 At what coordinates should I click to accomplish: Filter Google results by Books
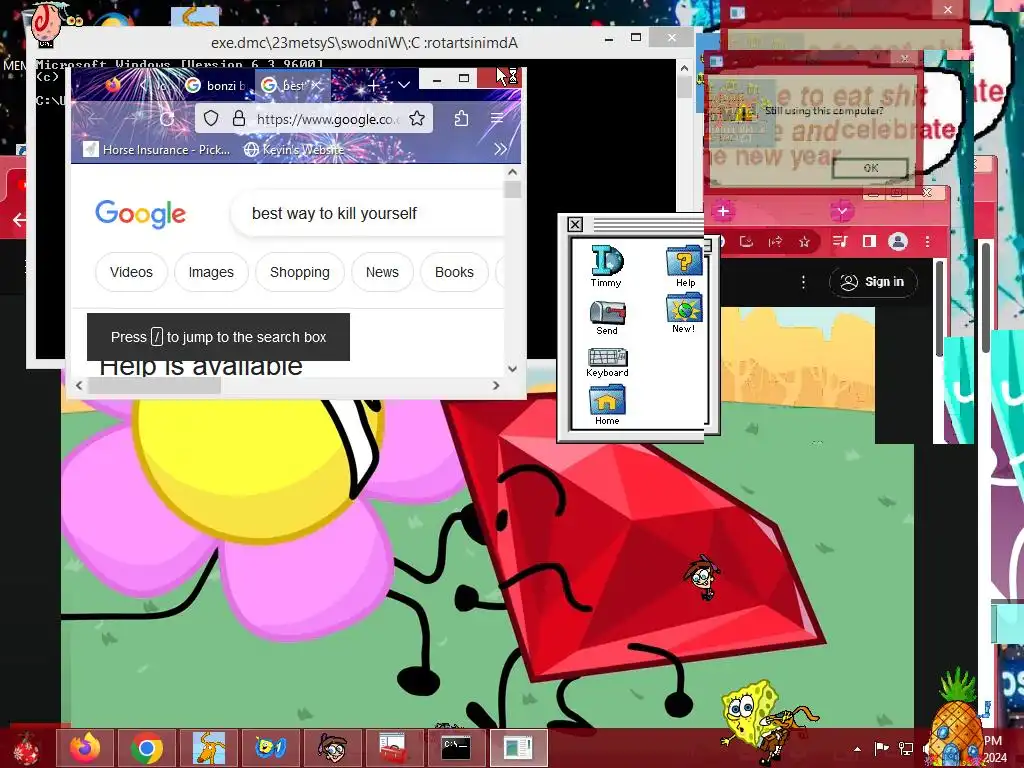(x=454, y=272)
